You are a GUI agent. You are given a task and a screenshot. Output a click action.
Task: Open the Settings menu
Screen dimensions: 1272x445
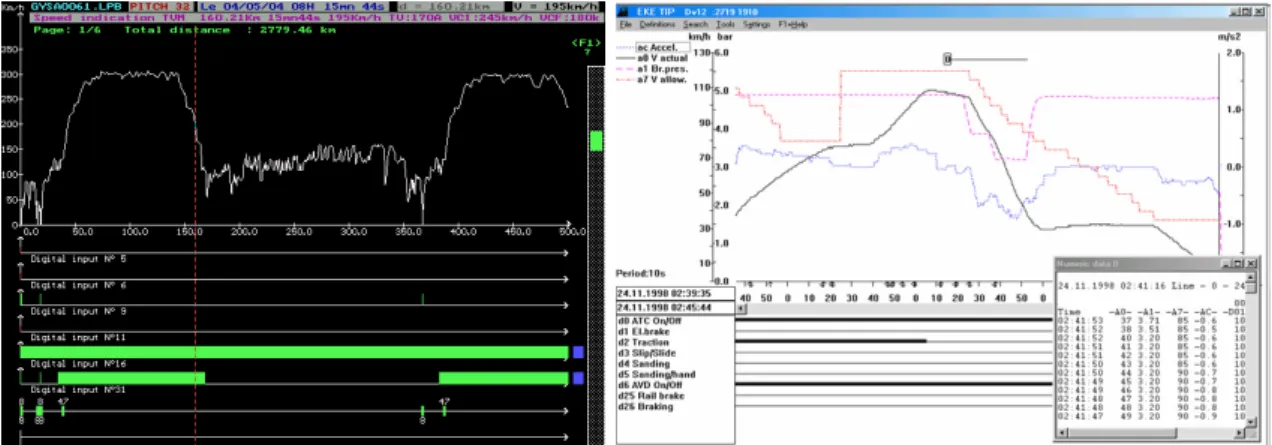coord(756,24)
